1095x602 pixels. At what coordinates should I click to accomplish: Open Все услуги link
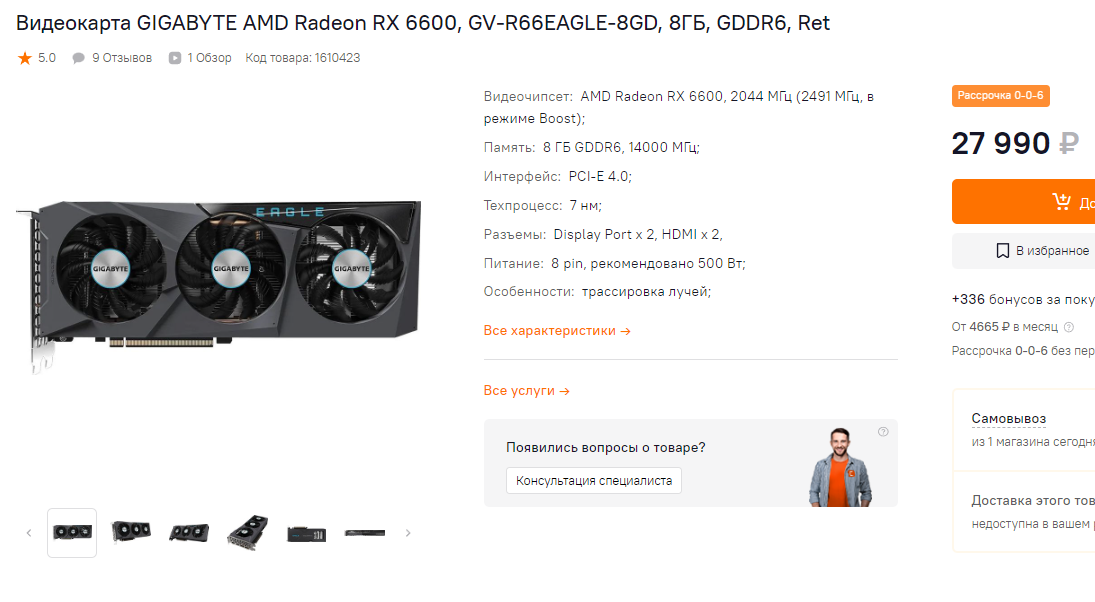click(x=527, y=390)
